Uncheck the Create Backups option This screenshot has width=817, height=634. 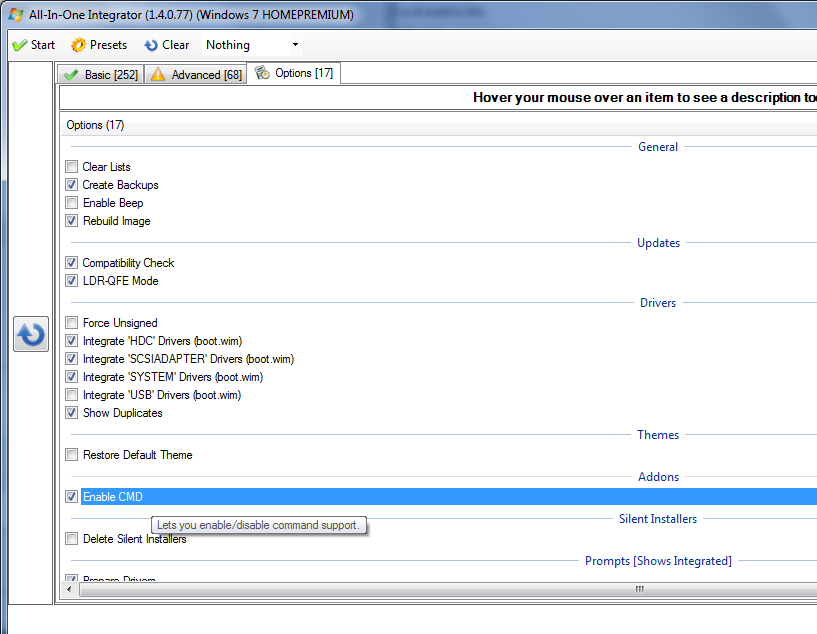pyautogui.click(x=71, y=185)
